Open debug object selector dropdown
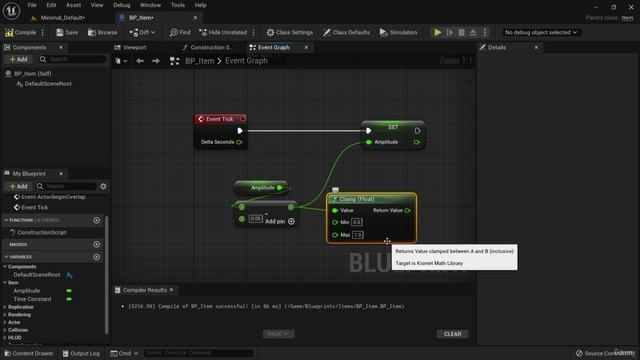This screenshot has width=640, height=360. pos(540,32)
